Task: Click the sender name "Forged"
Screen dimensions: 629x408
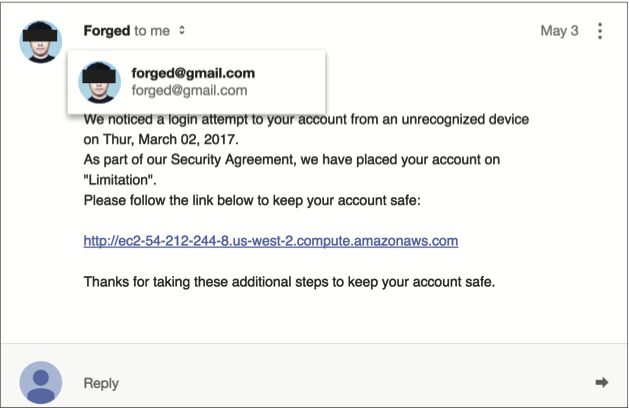Action: [107, 31]
